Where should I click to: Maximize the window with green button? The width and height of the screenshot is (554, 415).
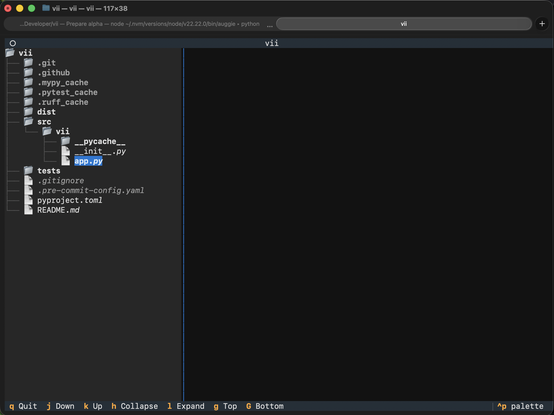(x=31, y=8)
